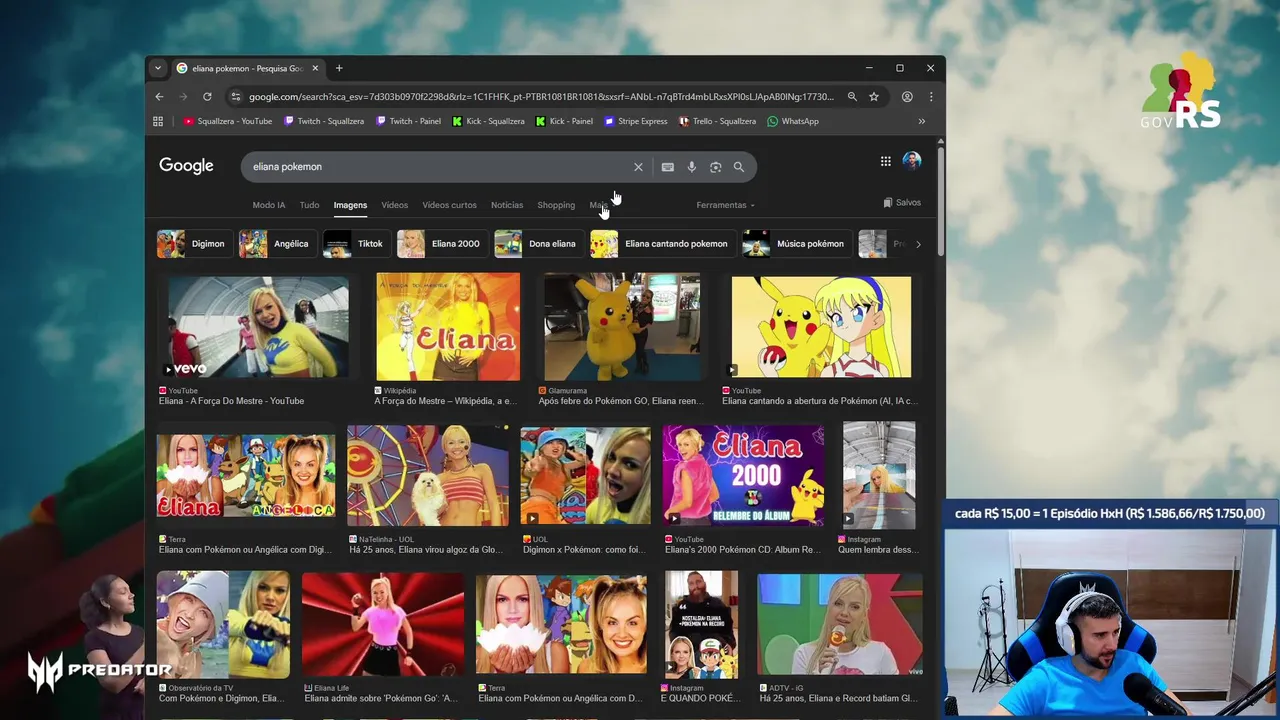Open the Twitch - Painel bookmark
This screenshot has height=720, width=1280.
(408, 121)
